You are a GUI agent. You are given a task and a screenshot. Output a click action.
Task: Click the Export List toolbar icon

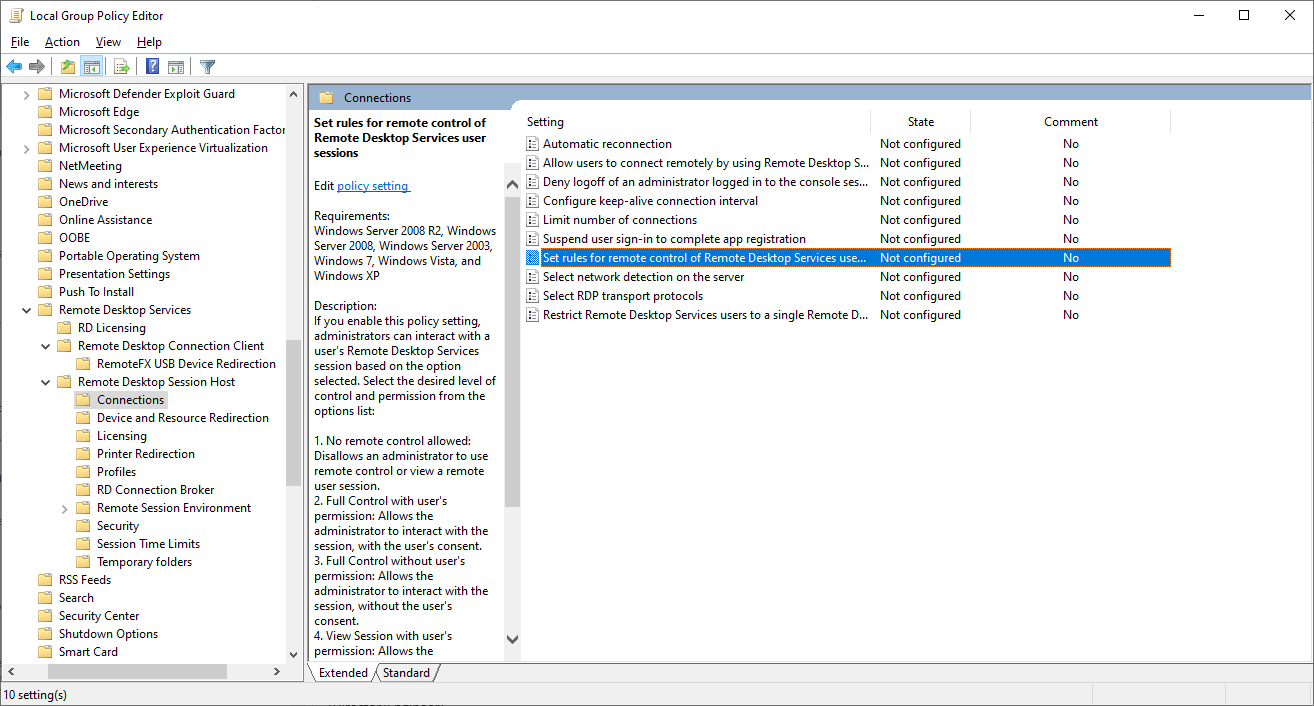(x=122, y=67)
